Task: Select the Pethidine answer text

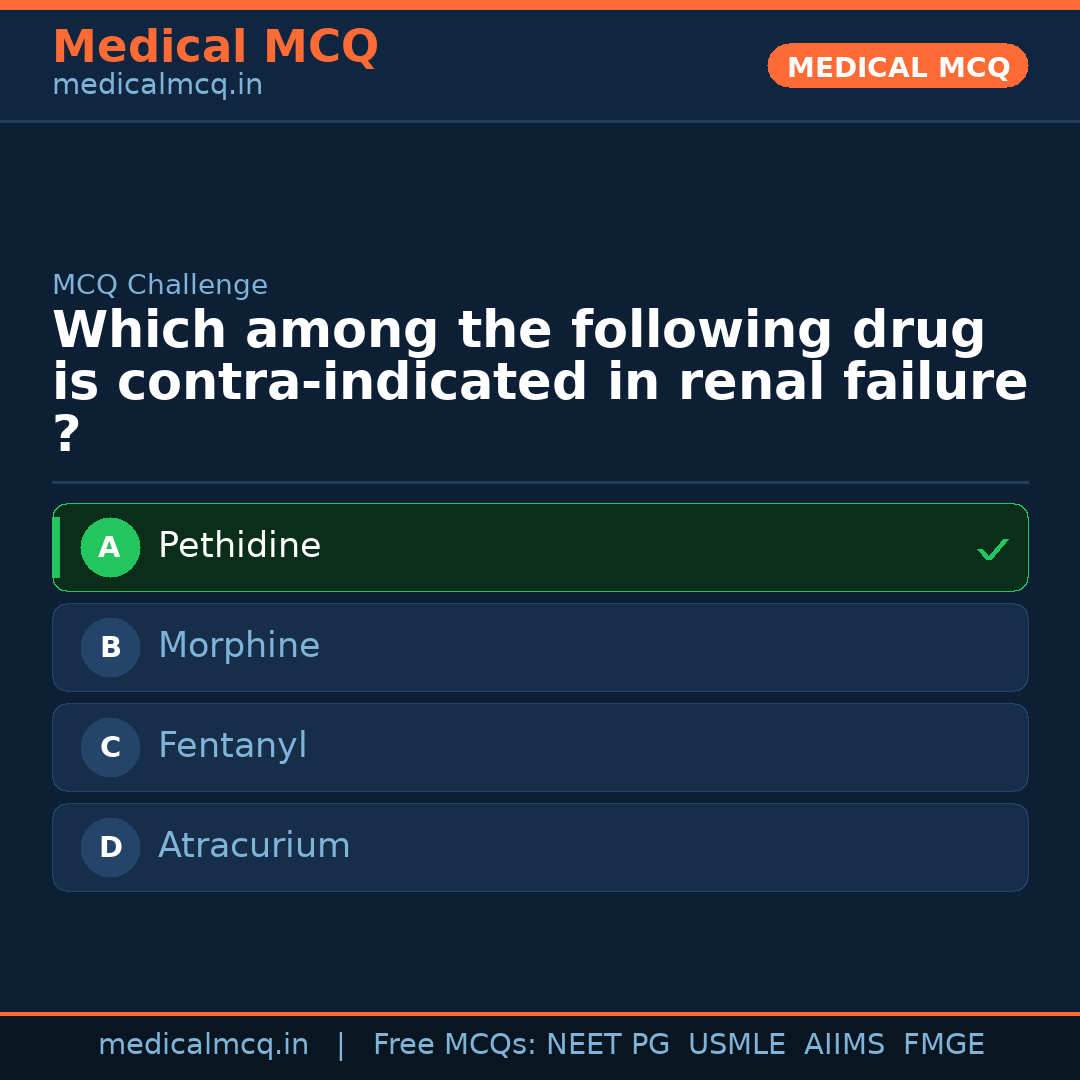Action: (239, 546)
